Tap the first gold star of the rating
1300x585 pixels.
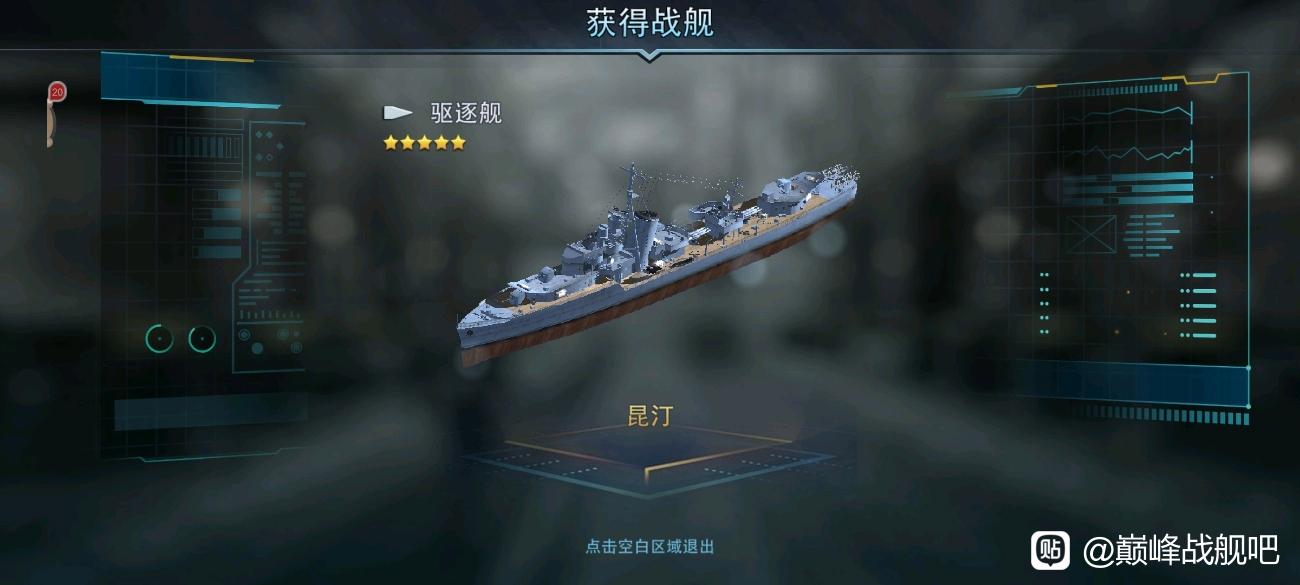tap(391, 143)
